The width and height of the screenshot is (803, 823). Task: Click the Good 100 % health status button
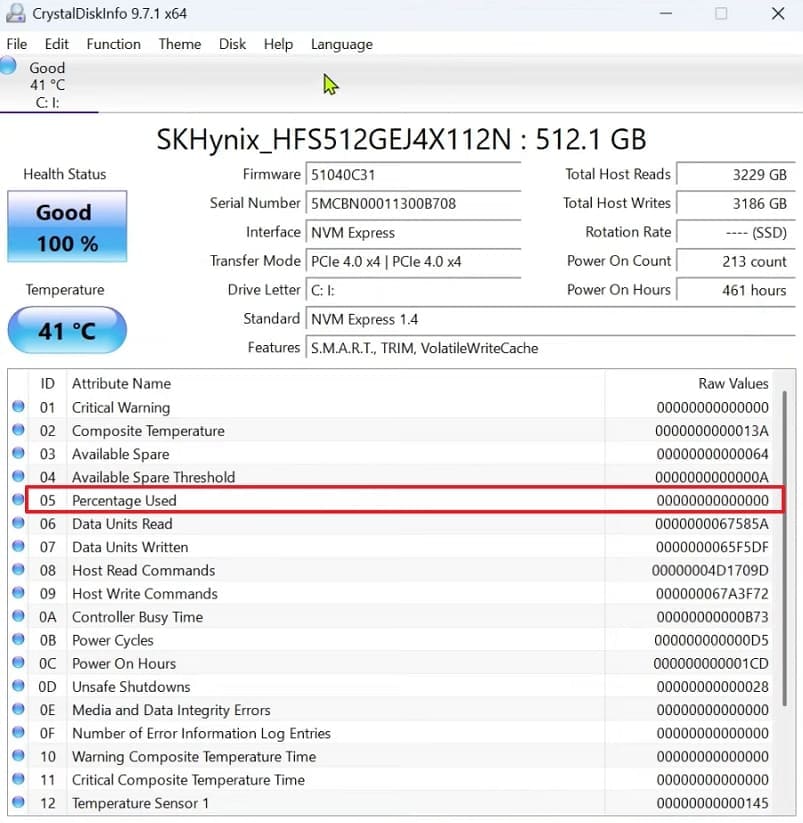coord(67,227)
